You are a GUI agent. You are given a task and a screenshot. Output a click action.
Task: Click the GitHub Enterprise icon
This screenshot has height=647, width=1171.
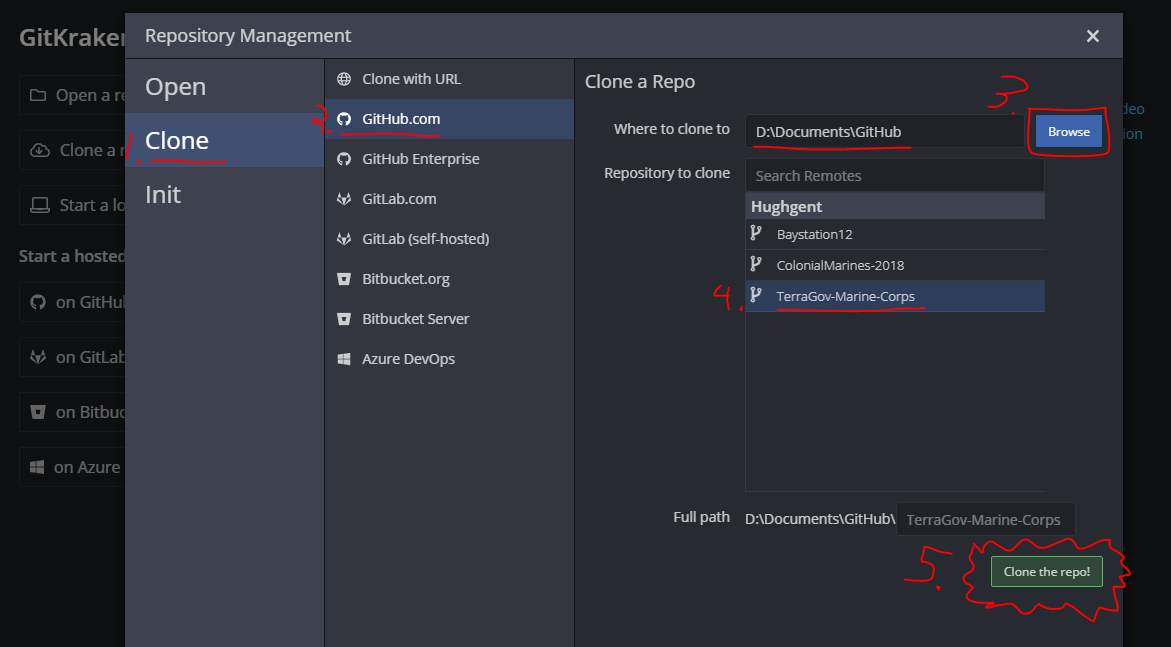(x=344, y=159)
